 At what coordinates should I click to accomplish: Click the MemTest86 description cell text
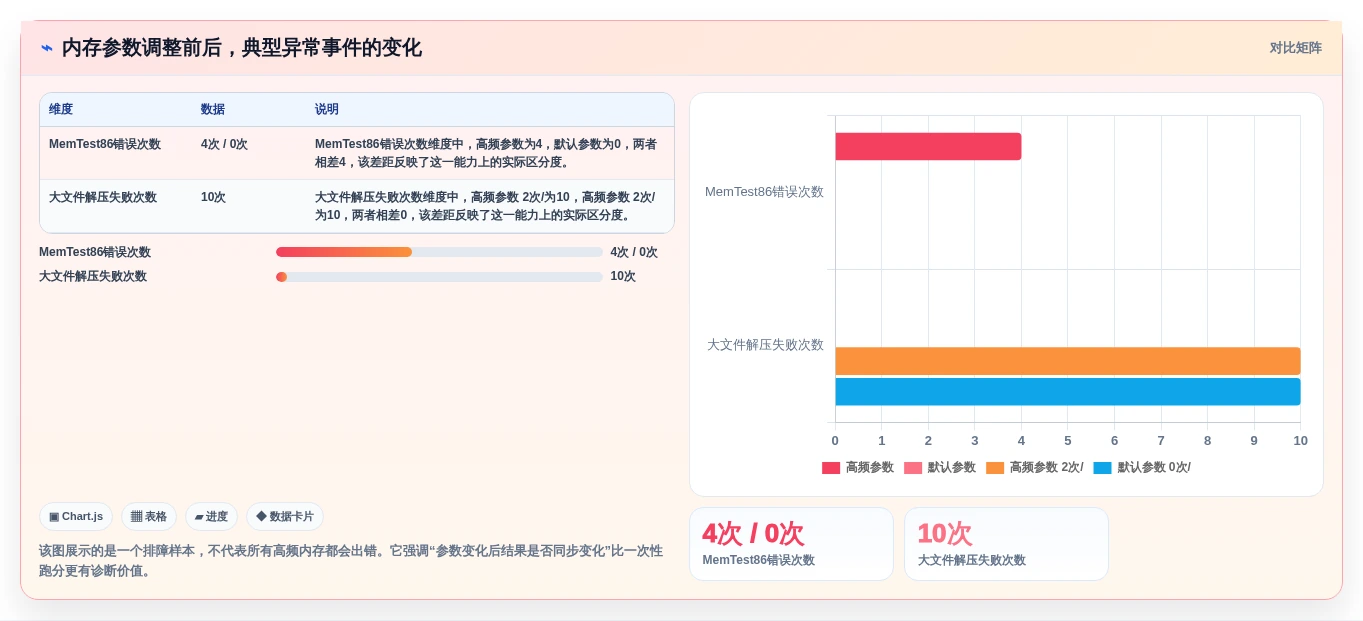point(486,153)
